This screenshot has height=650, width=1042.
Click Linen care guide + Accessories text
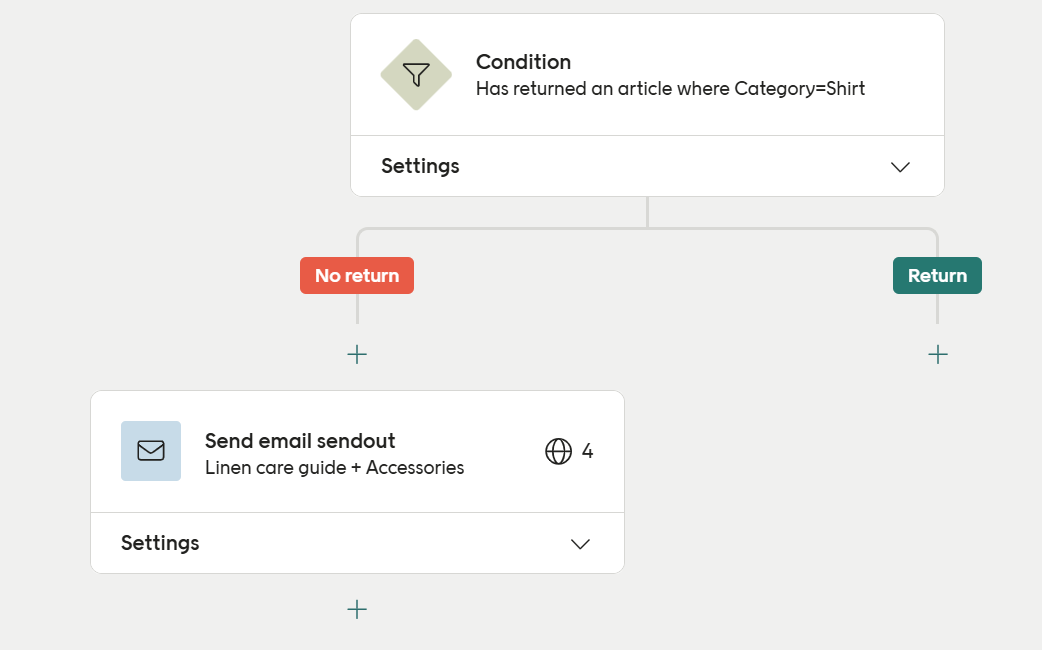pos(334,468)
